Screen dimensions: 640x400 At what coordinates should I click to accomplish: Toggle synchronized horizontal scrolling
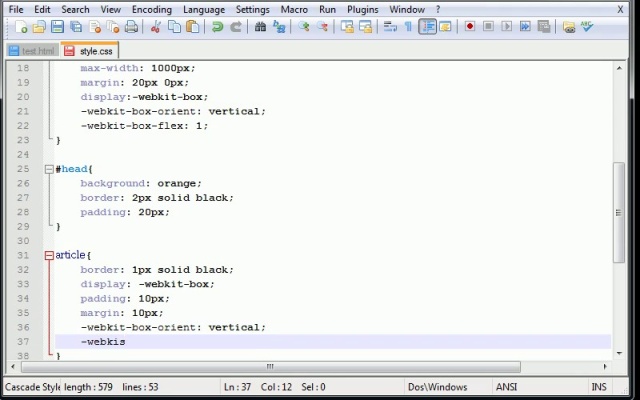366,27
